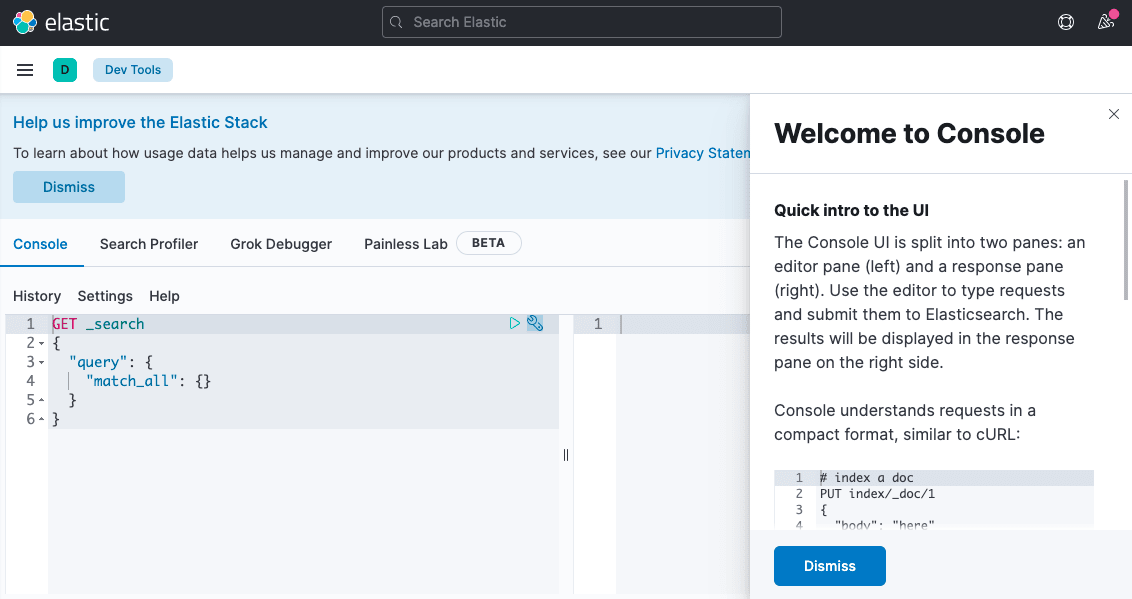The height and width of the screenshot is (599, 1132).
Task: Click the magnifier icon in Search Elastic
Action: [x=395, y=21]
